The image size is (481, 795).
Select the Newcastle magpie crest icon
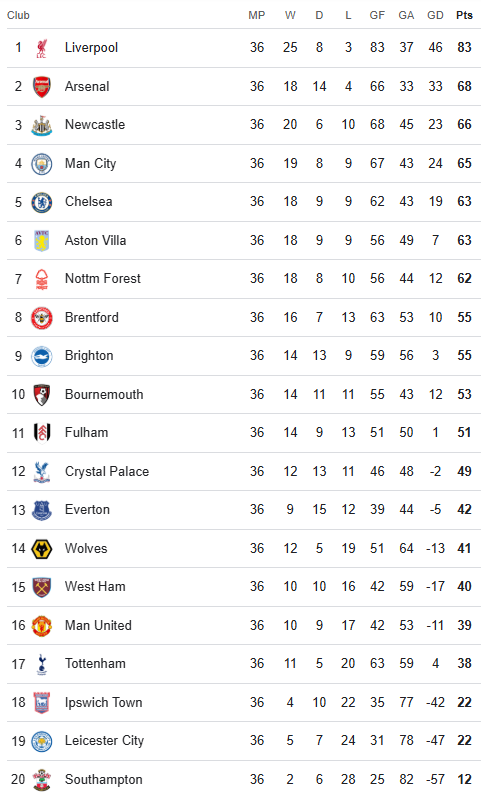pyautogui.click(x=42, y=125)
